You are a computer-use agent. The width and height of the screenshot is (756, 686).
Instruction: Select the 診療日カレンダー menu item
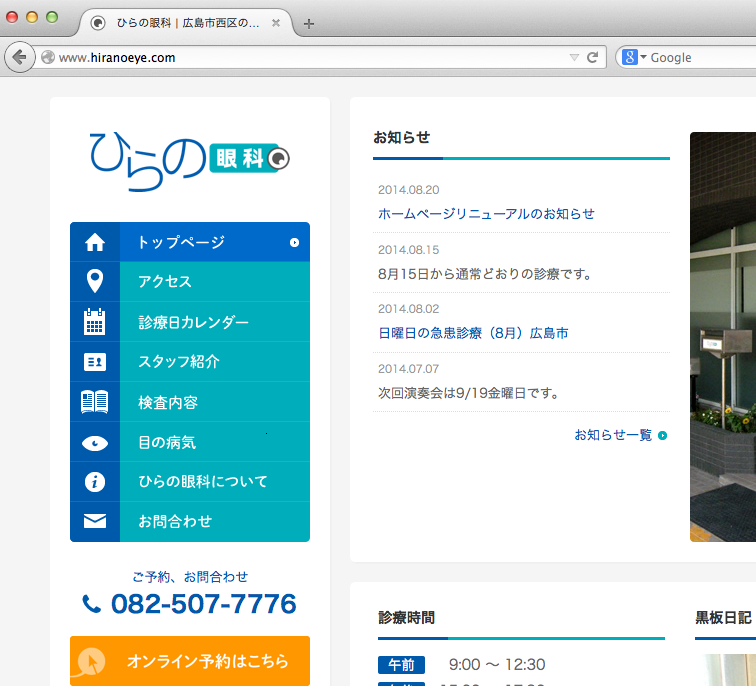click(x=193, y=322)
